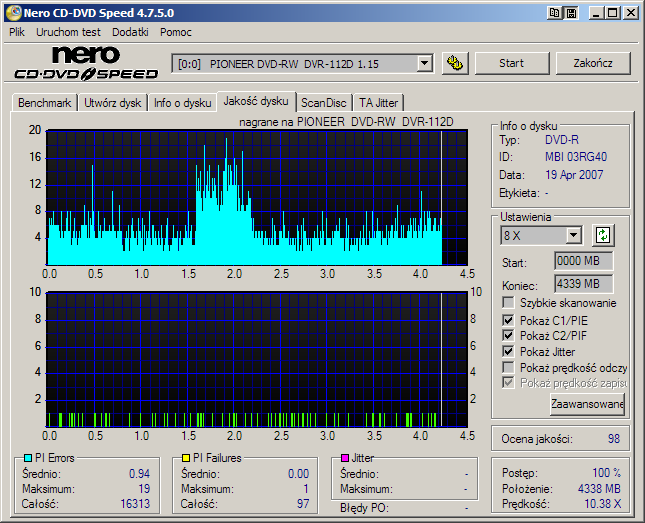Click PI Failures Średnio value 0.00
This screenshot has height=523, width=645.
[299, 474]
